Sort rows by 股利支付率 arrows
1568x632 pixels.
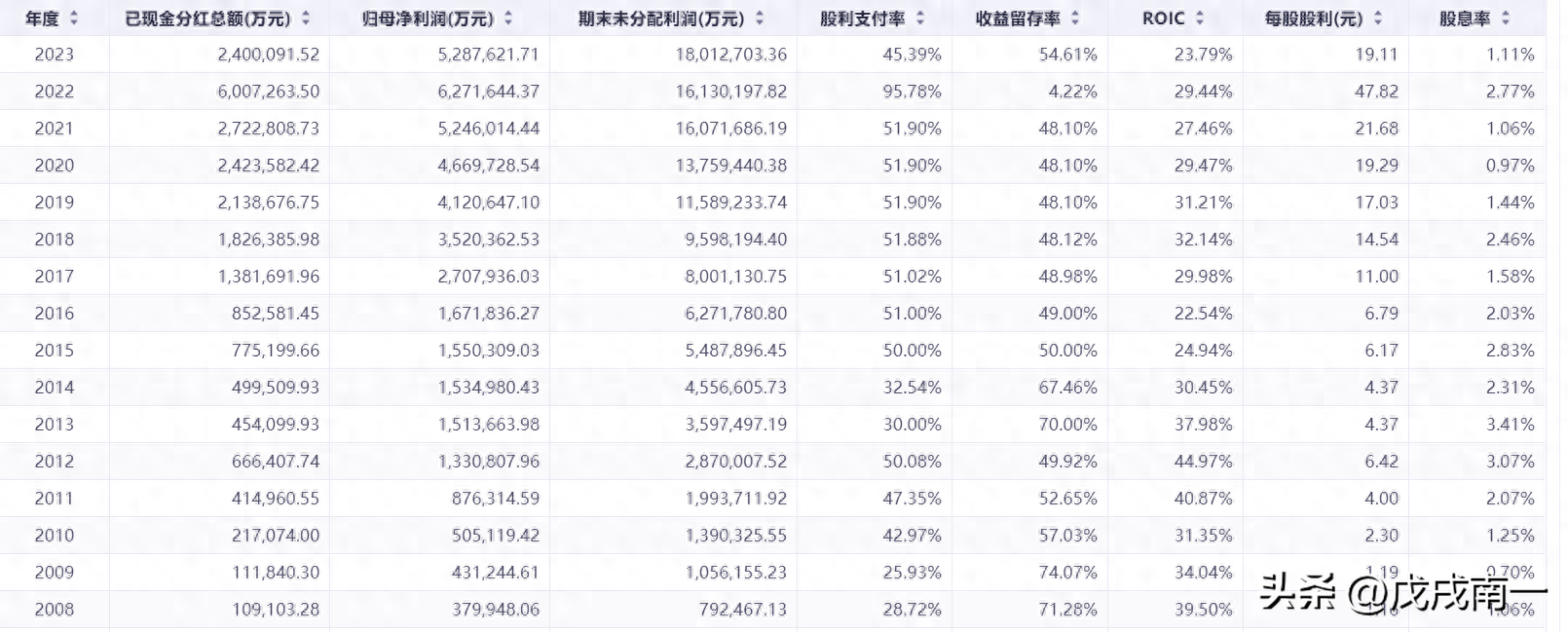[x=920, y=19]
